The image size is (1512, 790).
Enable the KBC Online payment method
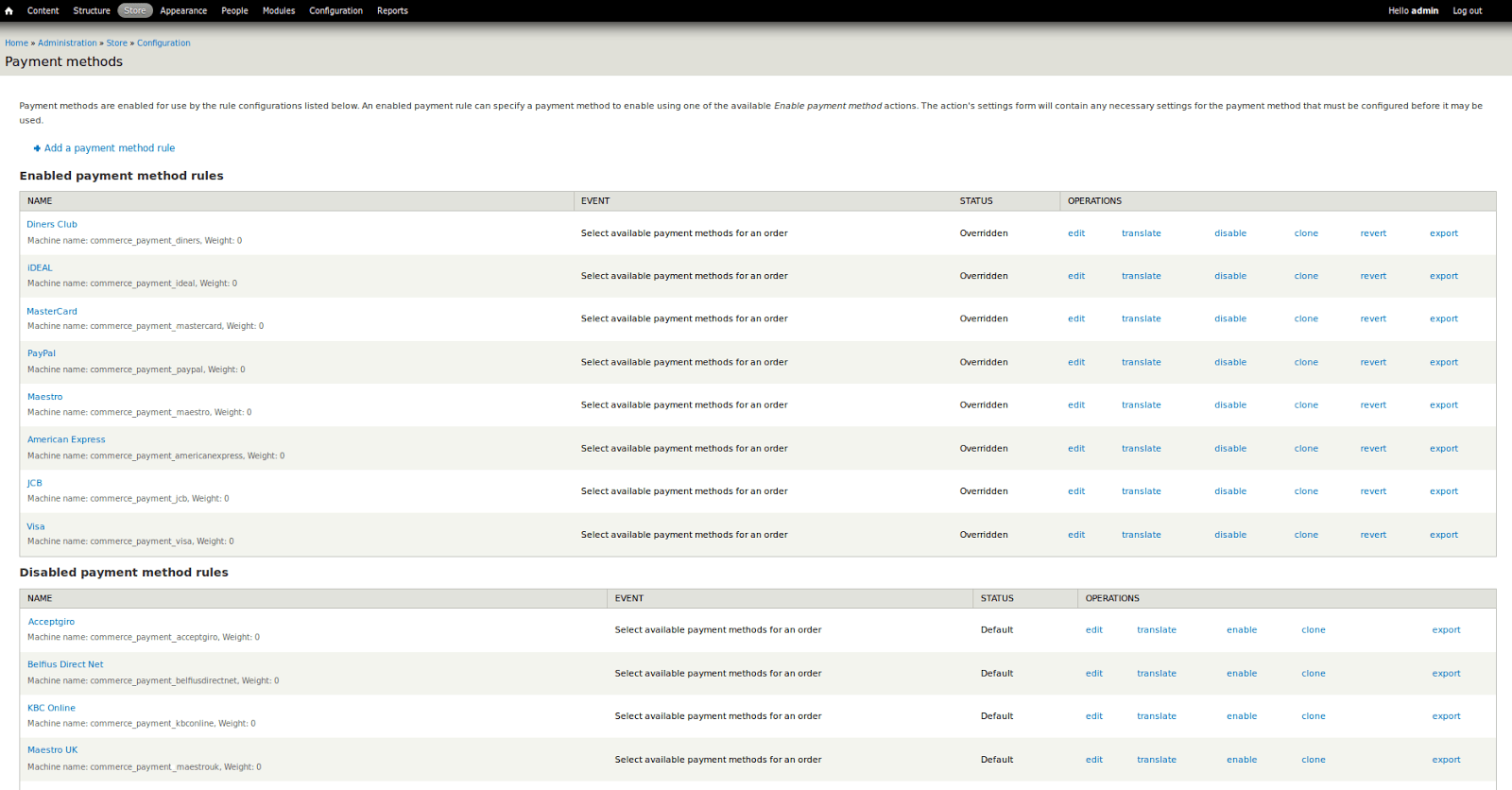tap(1241, 716)
